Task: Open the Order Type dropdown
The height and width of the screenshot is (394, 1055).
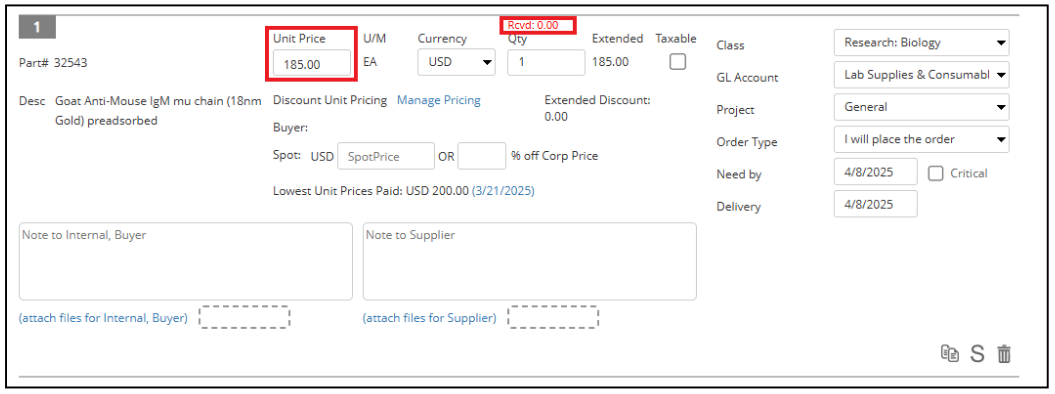Action: pyautogui.click(x=921, y=139)
